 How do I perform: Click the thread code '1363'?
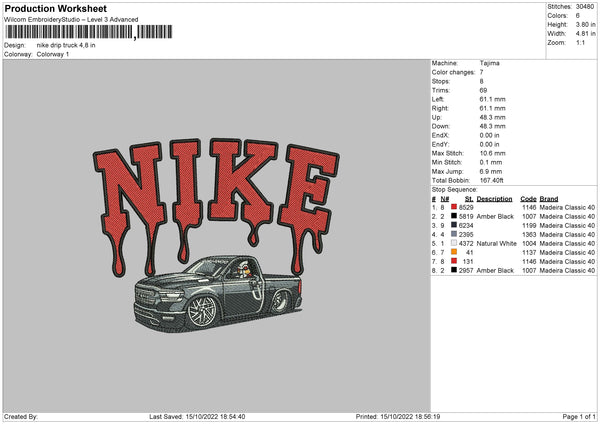(x=529, y=234)
